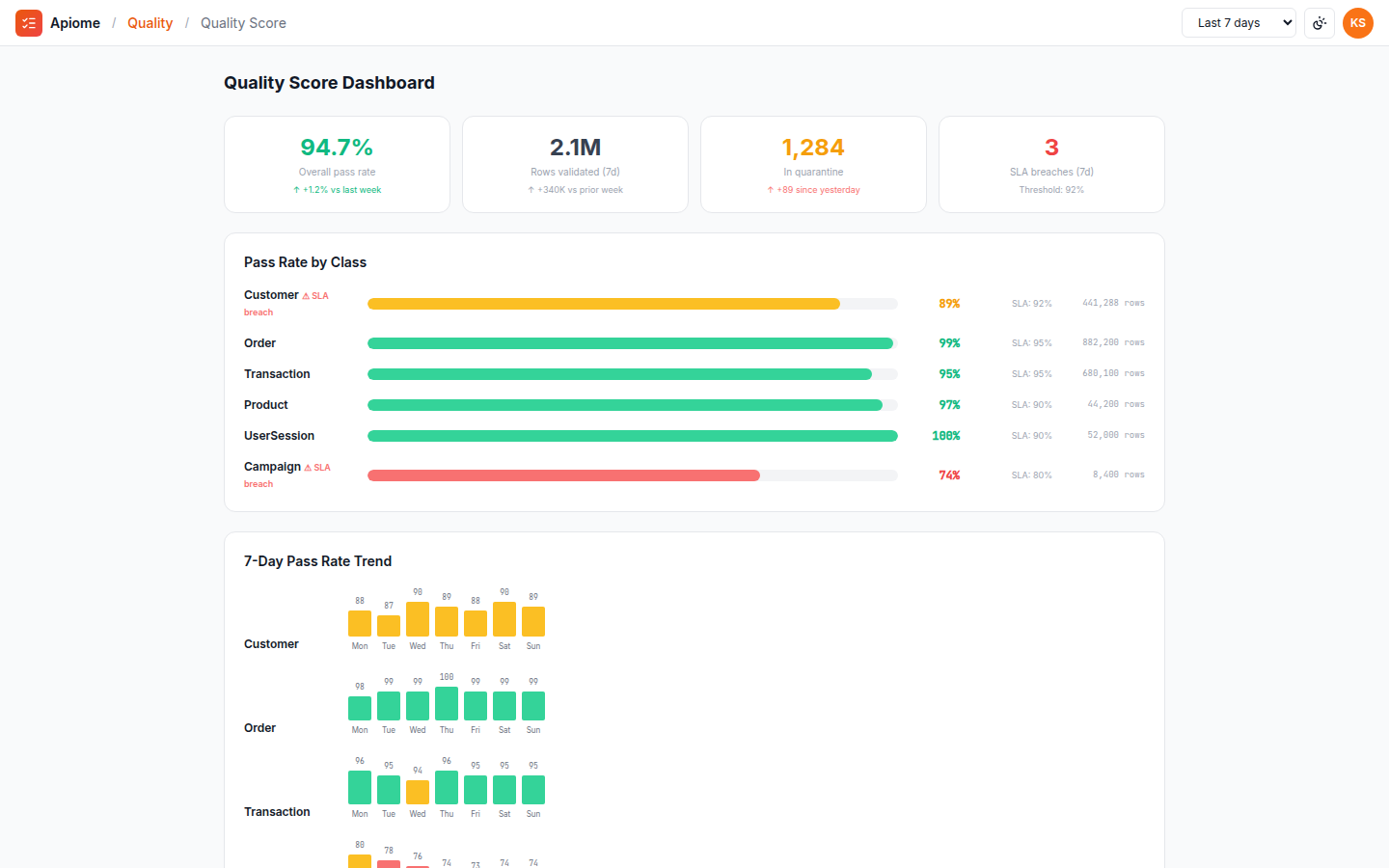
Task: Click the 8,400 rows count
Action: (x=1118, y=475)
